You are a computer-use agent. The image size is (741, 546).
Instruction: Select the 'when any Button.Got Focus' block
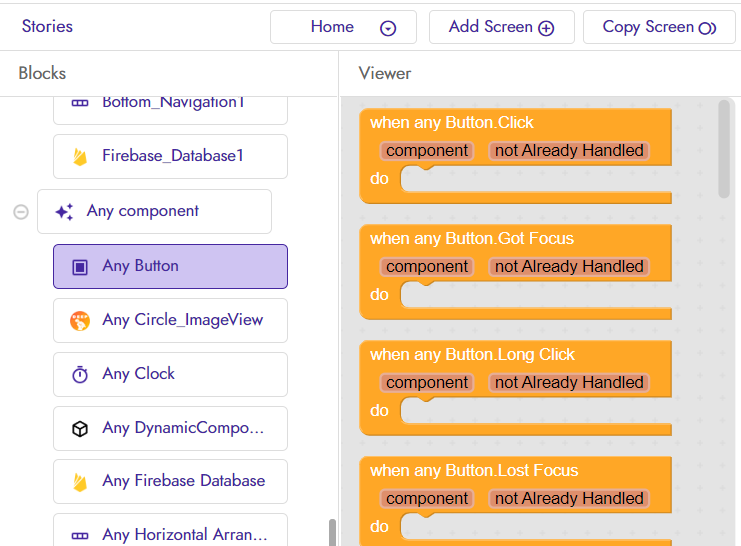click(472, 239)
